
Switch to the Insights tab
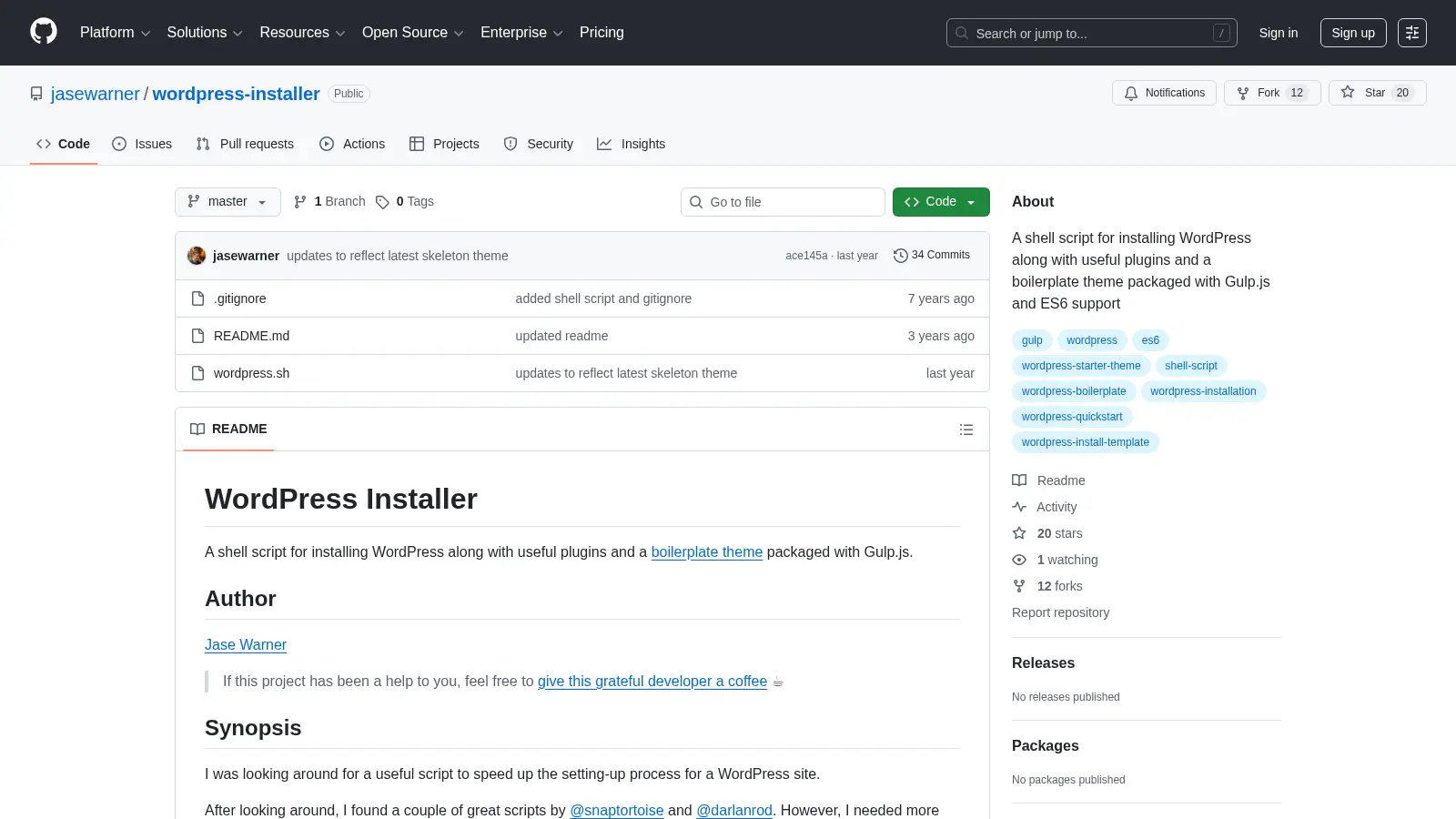coord(631,144)
